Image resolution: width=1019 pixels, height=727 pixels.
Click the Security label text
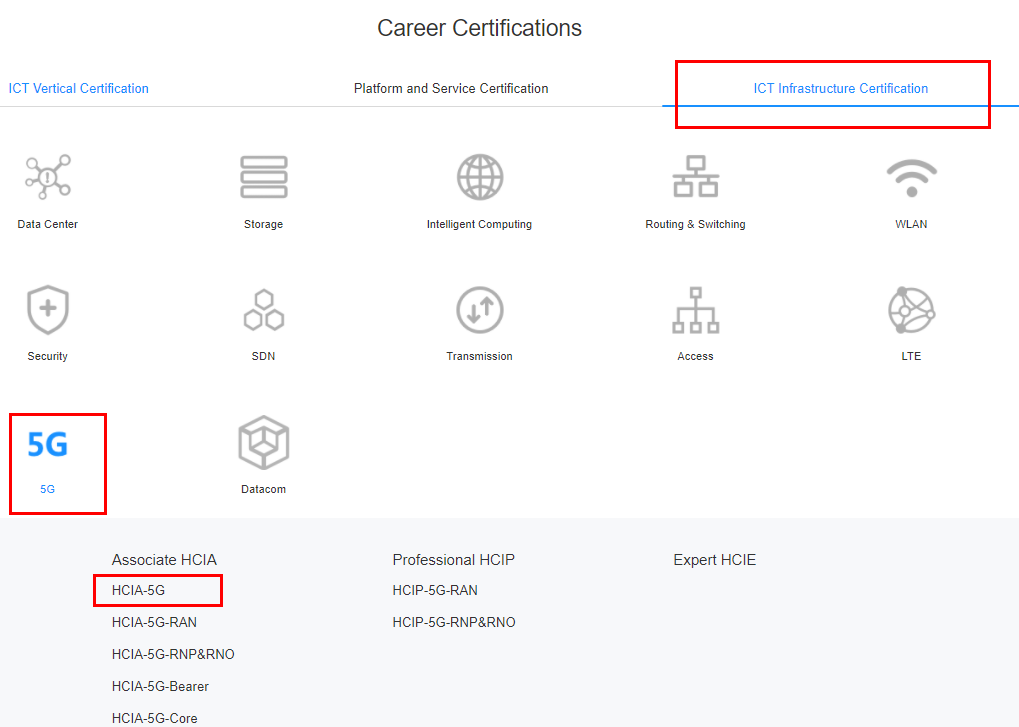click(x=47, y=356)
